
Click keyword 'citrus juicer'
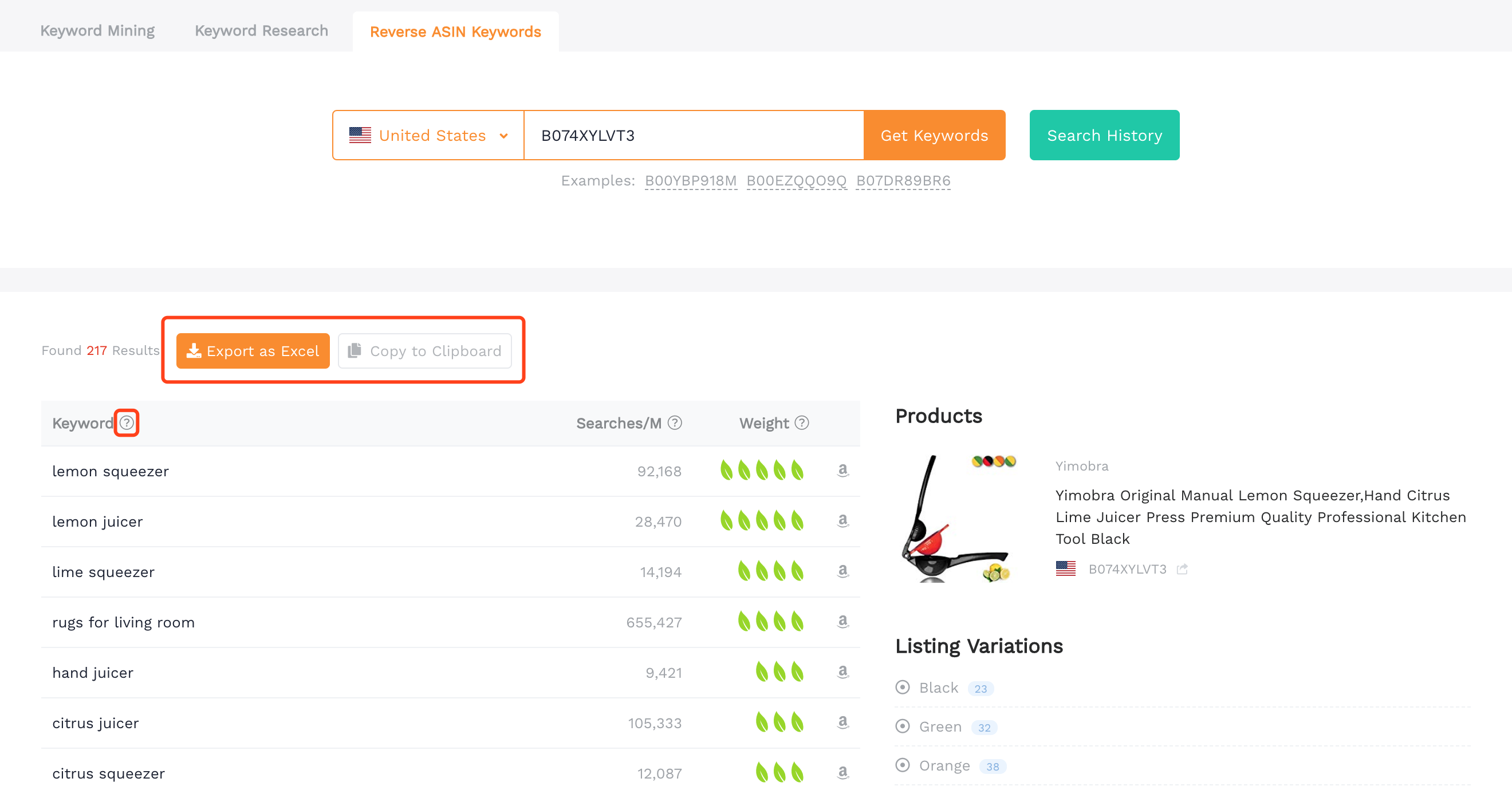96,724
